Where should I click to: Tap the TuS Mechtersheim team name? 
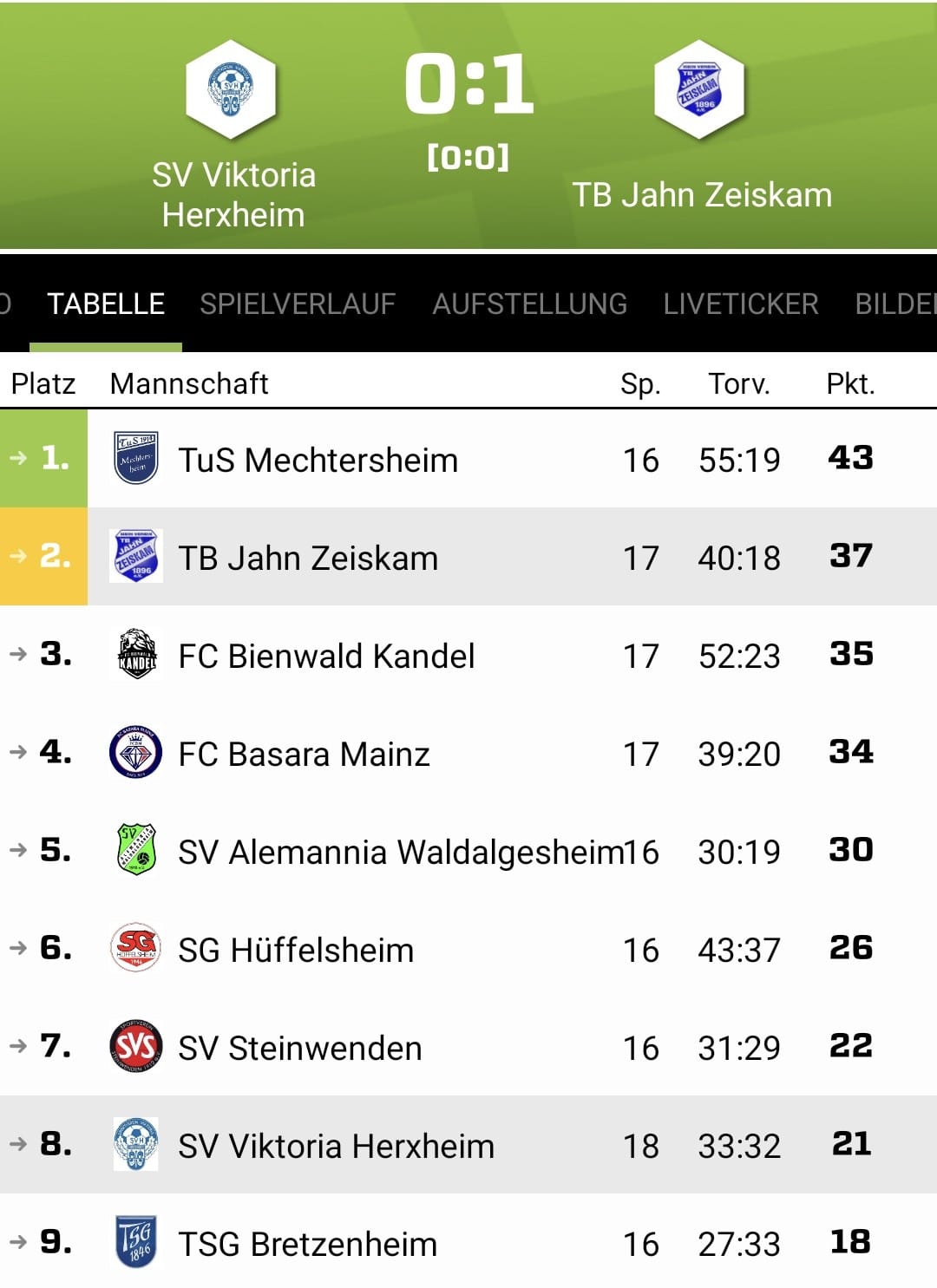tap(318, 460)
